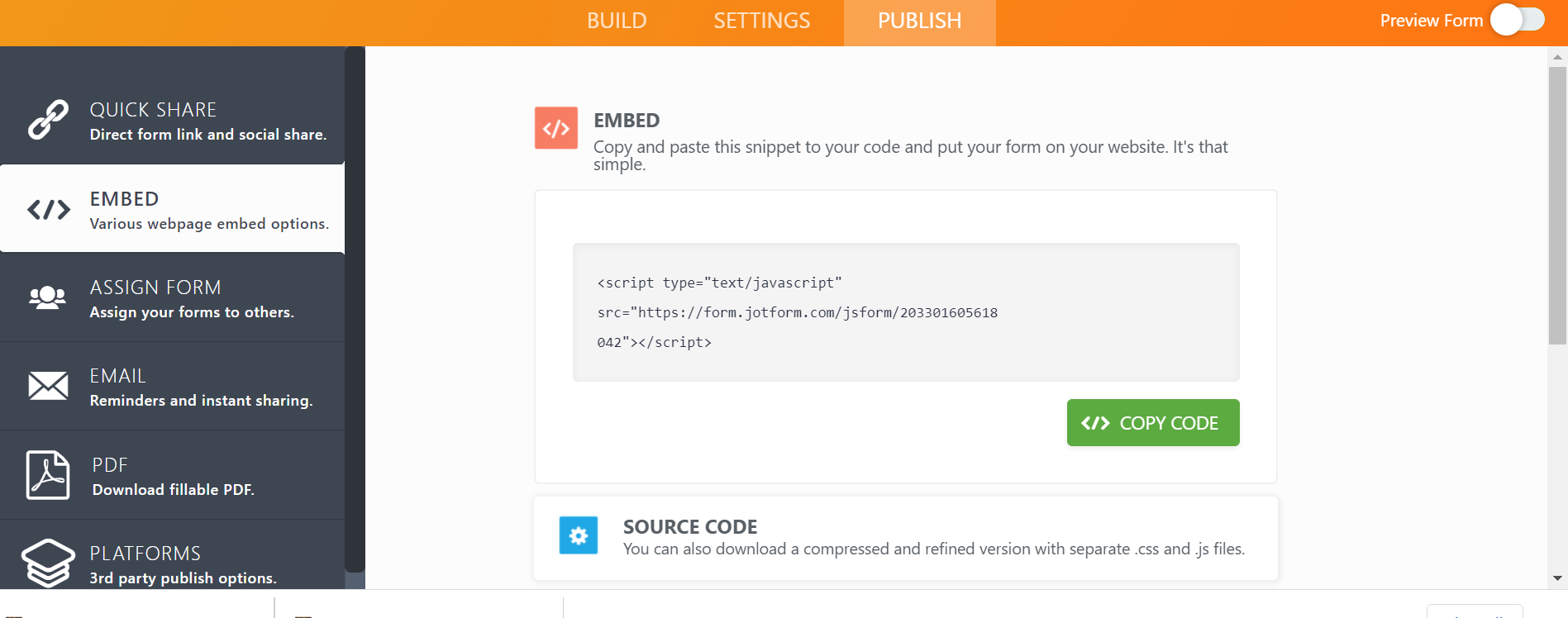1568x618 pixels.
Task: Open the Settings tab
Action: [x=761, y=20]
